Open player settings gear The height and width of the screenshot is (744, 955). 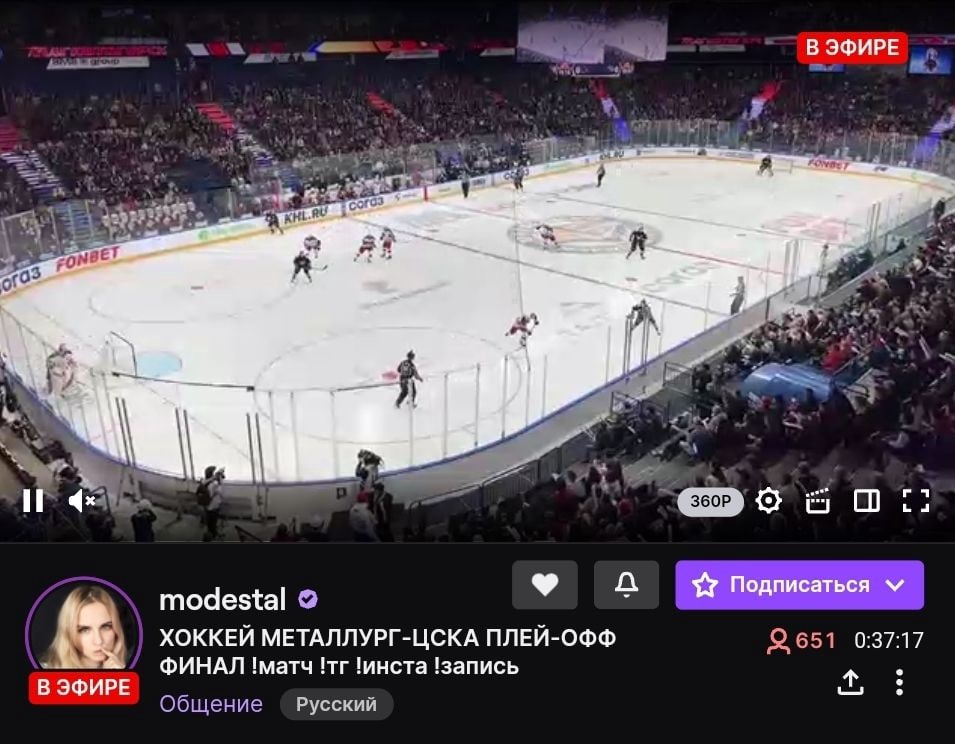click(x=768, y=500)
